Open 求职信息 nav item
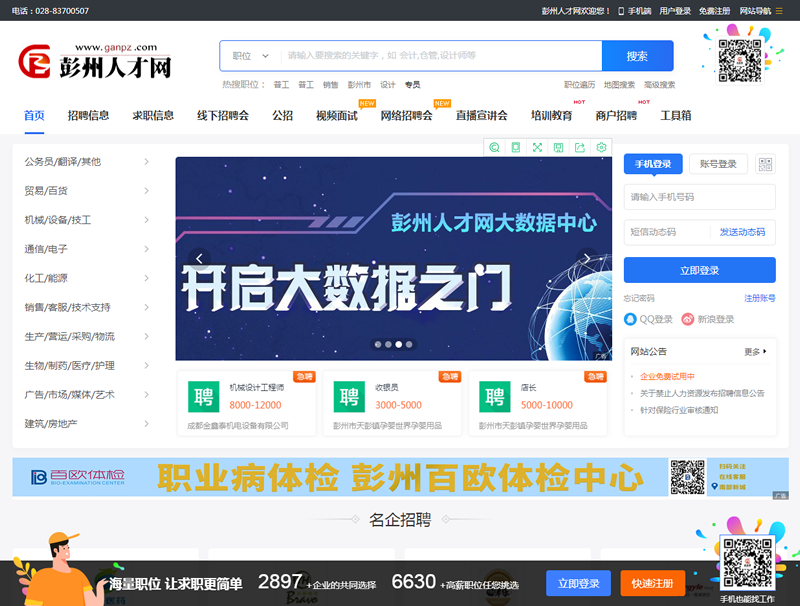The width and height of the screenshot is (800, 606). click(153, 116)
